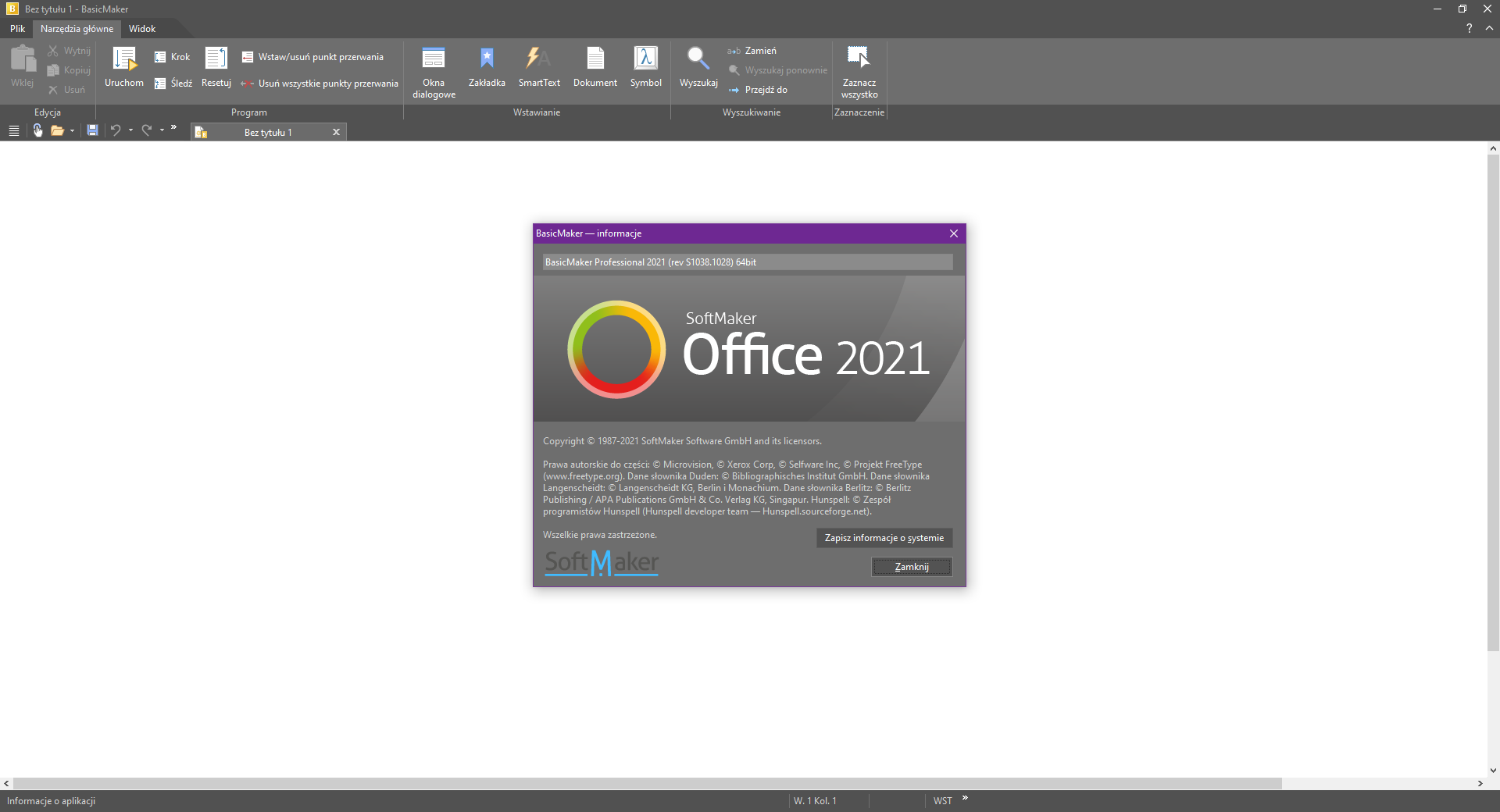
Task: Minimize the BasicMaker window
Action: [1437, 9]
